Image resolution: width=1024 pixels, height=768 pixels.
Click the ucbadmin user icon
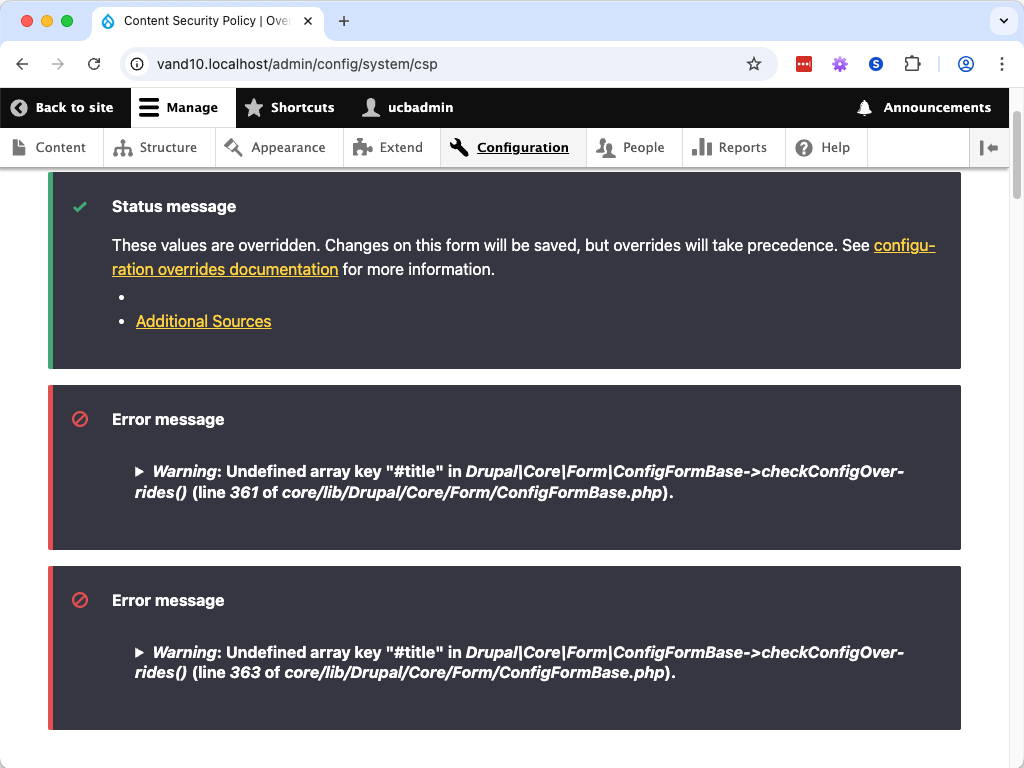pyautogui.click(x=371, y=107)
